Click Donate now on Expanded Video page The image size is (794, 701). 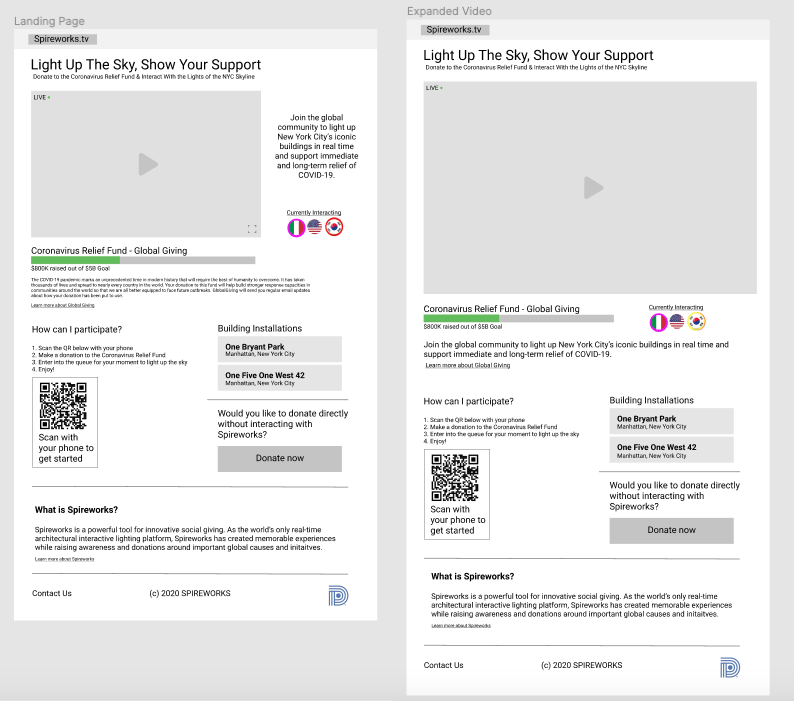pos(671,530)
